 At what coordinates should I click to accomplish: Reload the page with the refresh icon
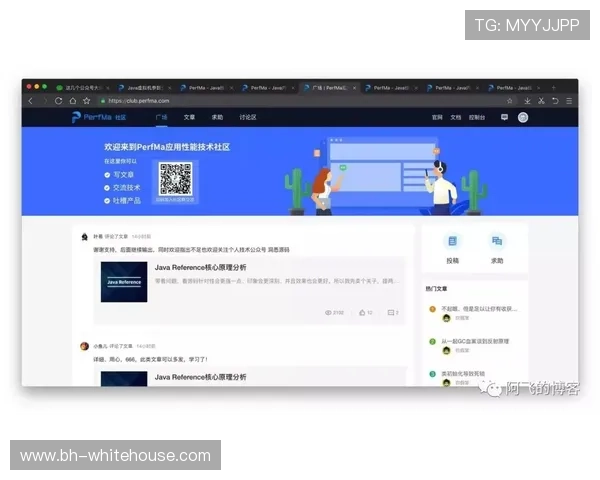click(x=59, y=101)
